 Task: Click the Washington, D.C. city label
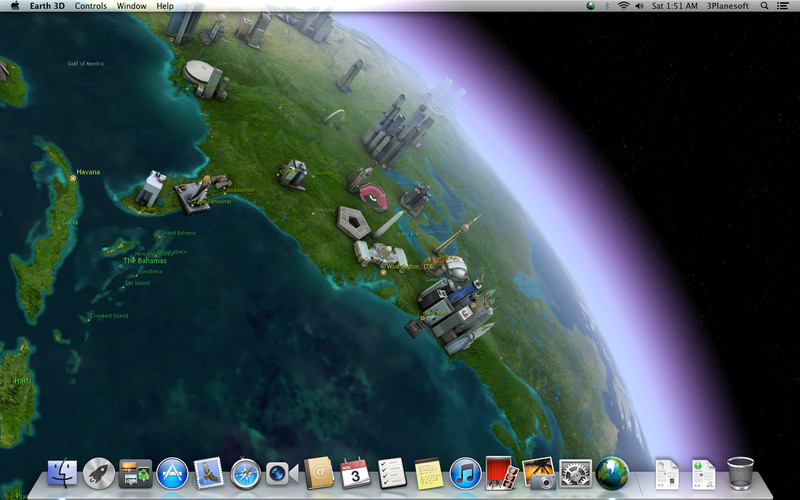(410, 267)
